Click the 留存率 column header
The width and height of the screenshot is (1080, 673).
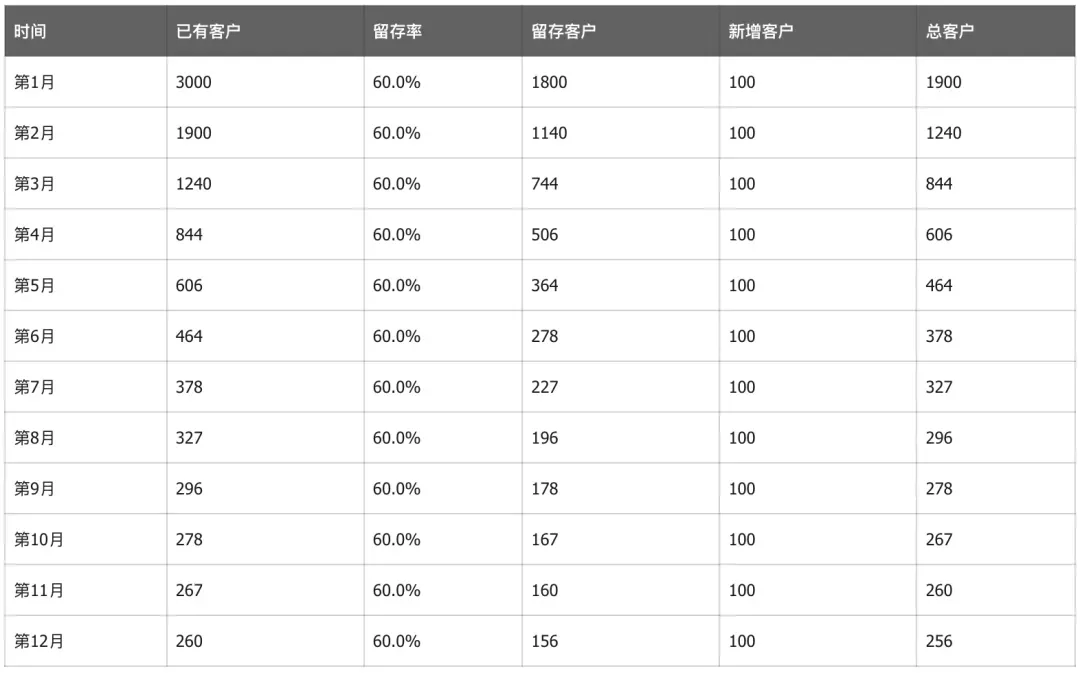397,32
